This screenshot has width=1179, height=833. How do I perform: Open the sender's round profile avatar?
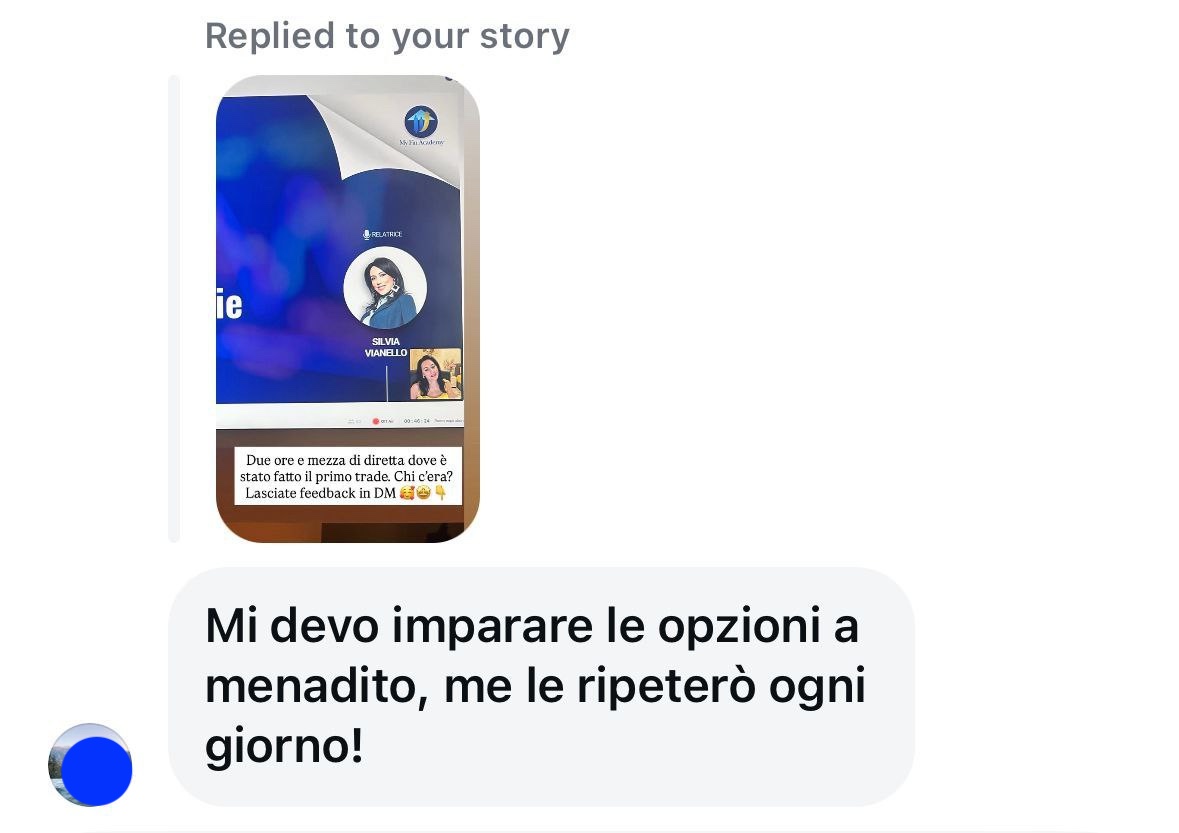click(90, 765)
